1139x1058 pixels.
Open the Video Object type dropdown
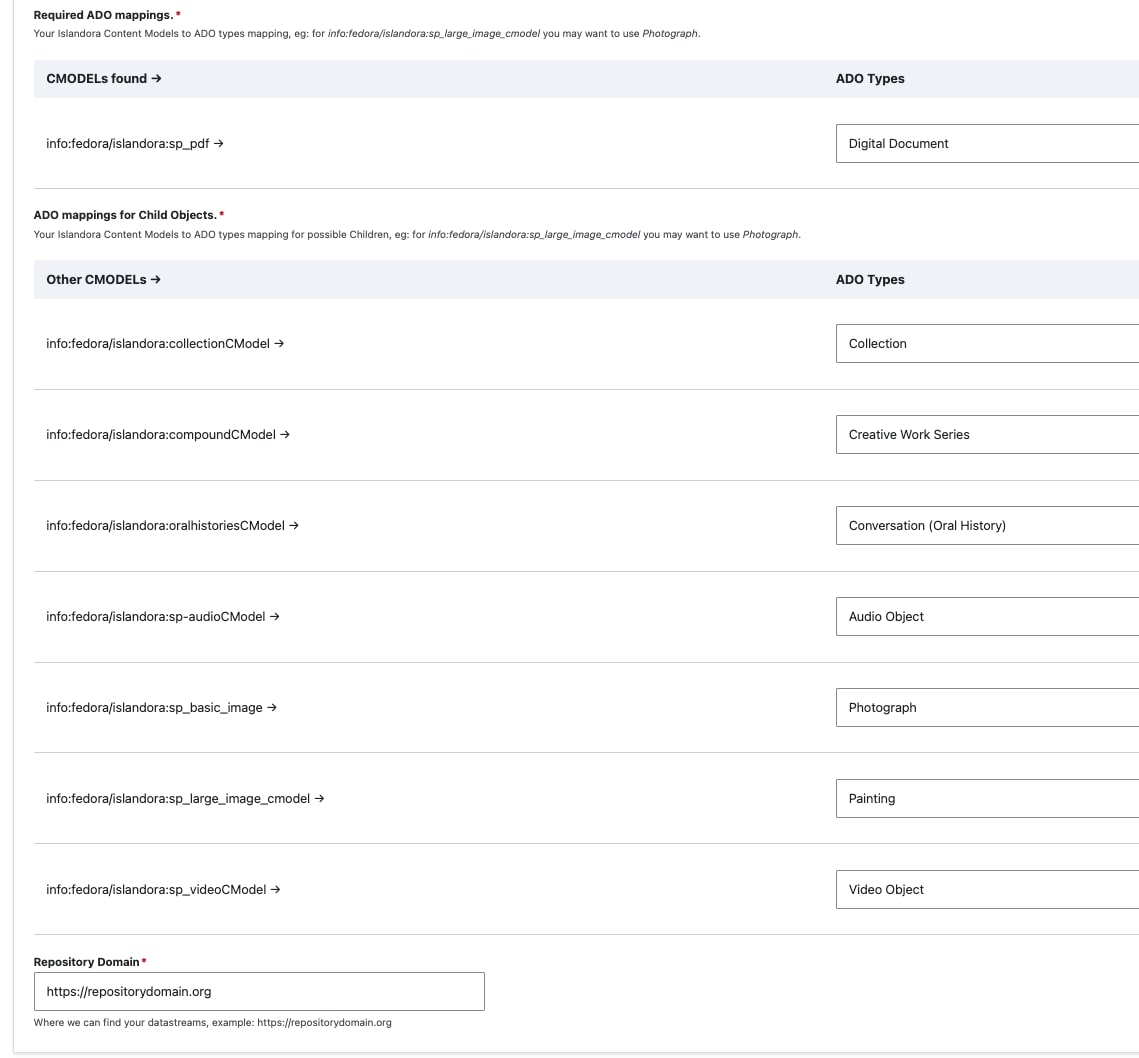coord(985,889)
